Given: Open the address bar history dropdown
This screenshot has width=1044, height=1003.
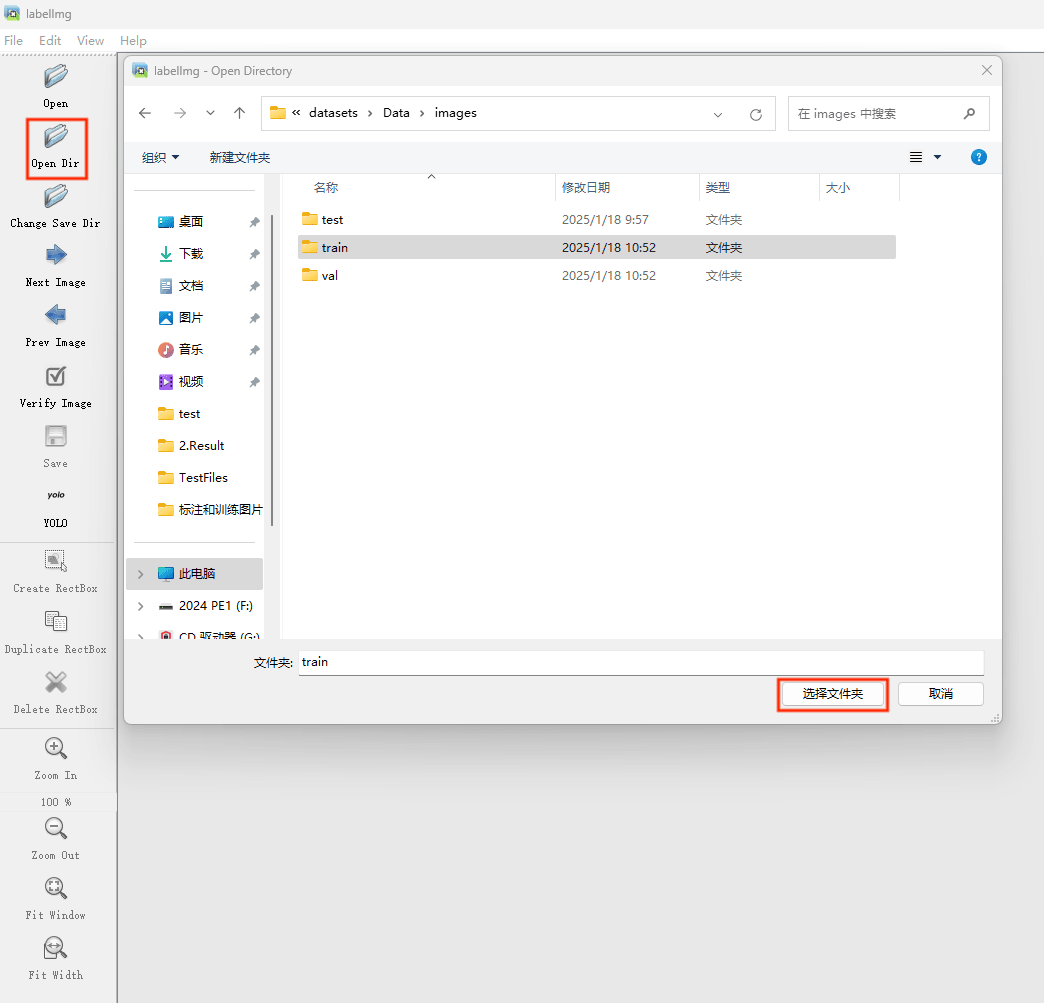Looking at the screenshot, I should [718, 114].
